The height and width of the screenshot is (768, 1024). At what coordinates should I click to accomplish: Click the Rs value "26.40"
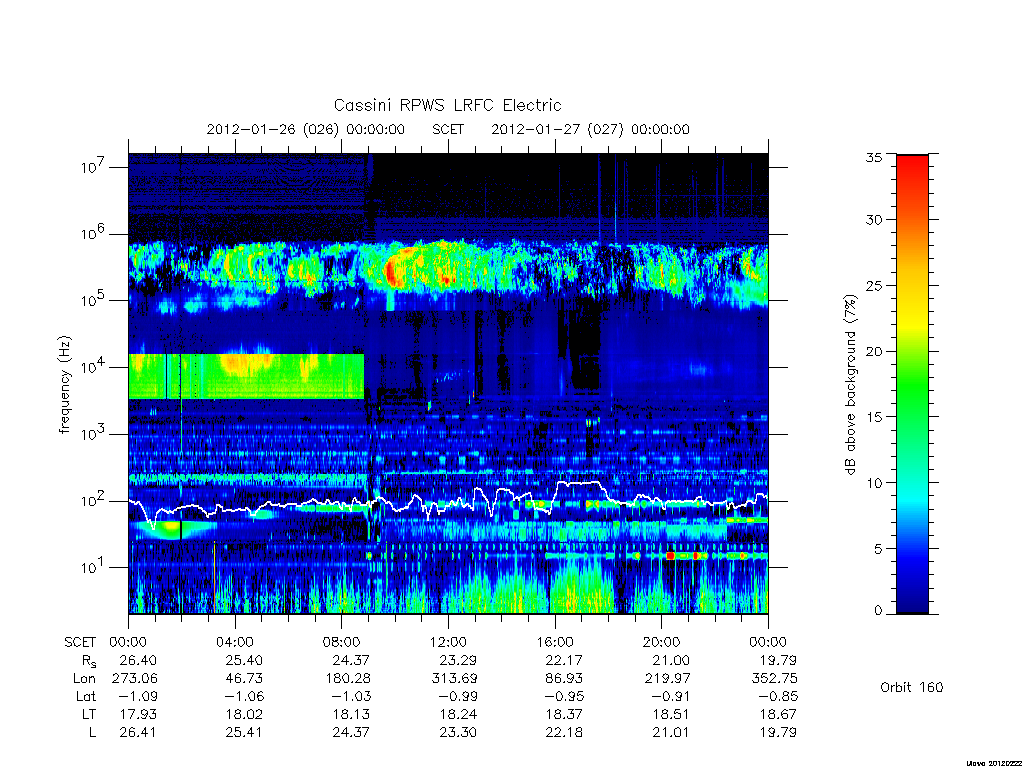[x=138, y=660]
